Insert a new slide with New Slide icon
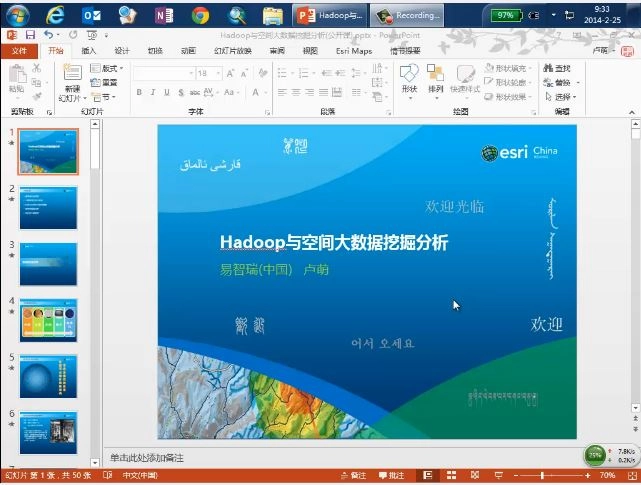 click(x=72, y=74)
